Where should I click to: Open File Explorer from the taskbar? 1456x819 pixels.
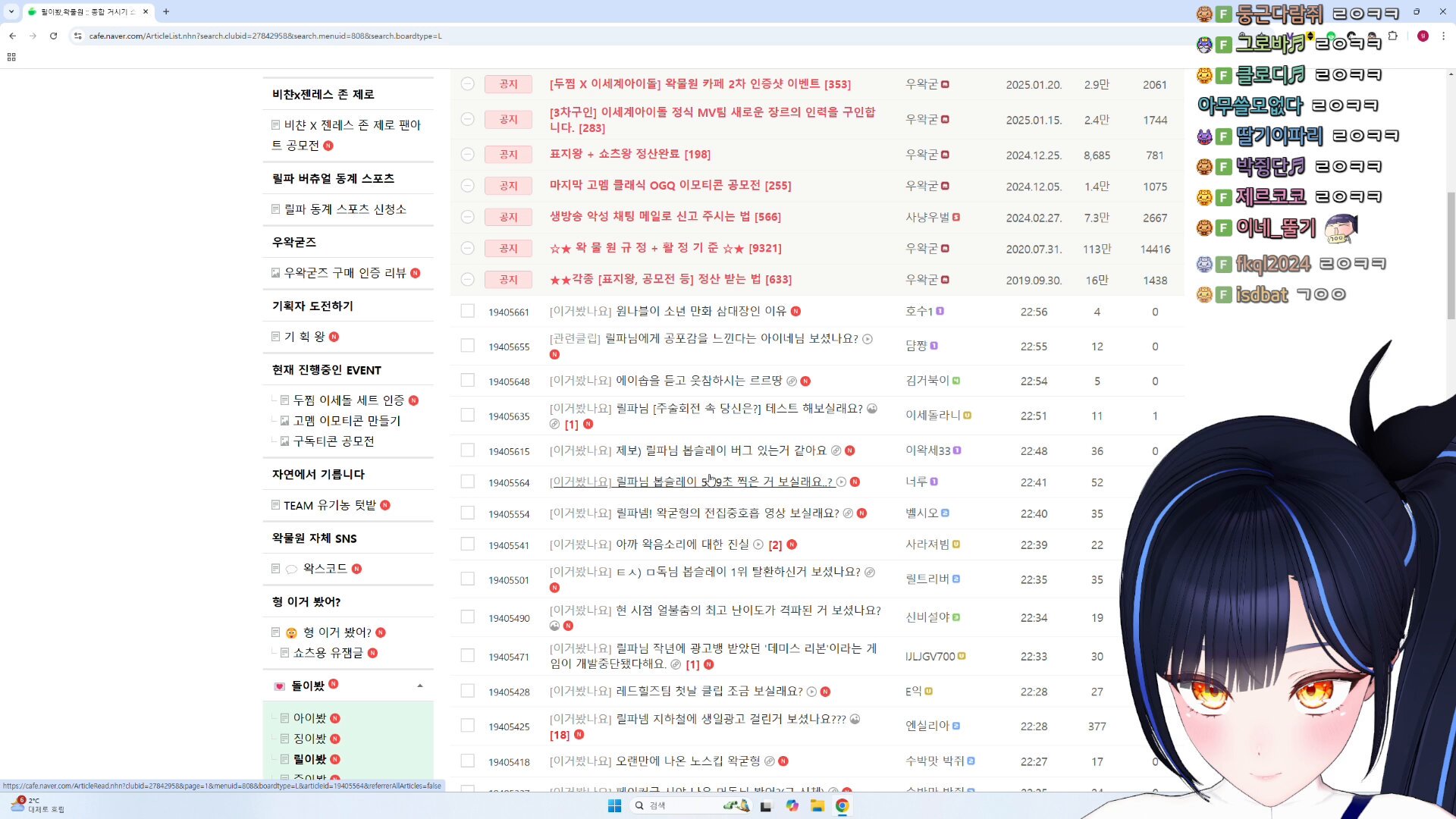[817, 805]
